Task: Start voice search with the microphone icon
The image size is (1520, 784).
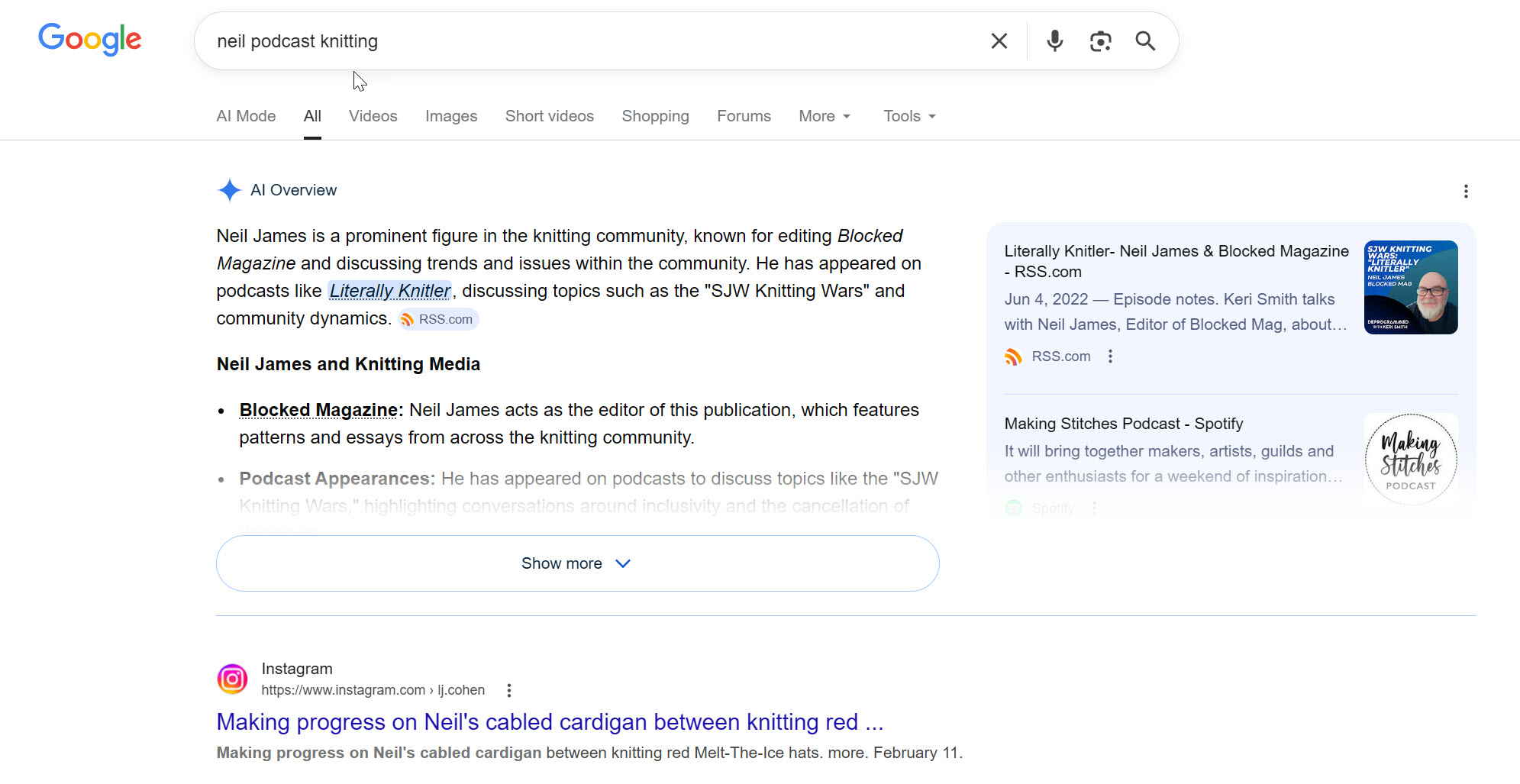Action: pos(1054,41)
